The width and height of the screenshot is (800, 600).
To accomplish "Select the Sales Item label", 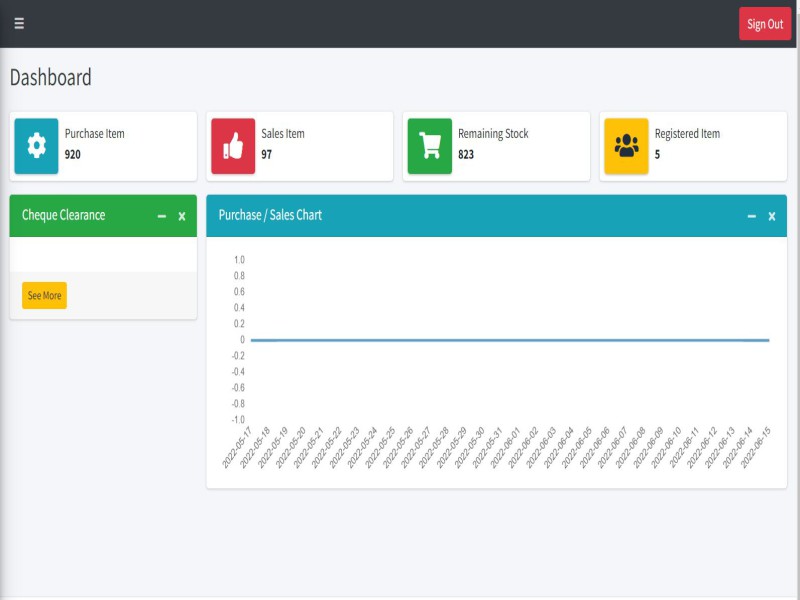I will (283, 134).
